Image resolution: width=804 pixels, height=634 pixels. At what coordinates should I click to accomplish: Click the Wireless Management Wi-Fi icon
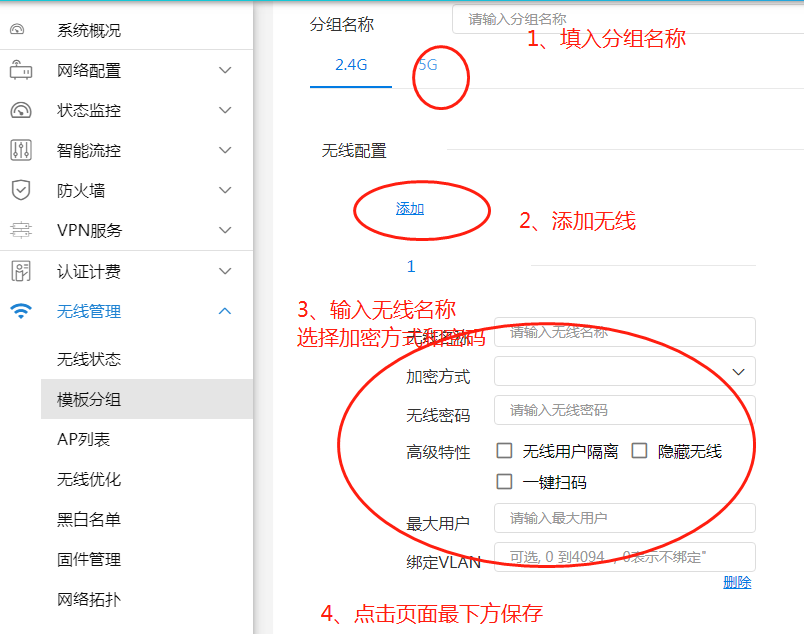(20, 311)
